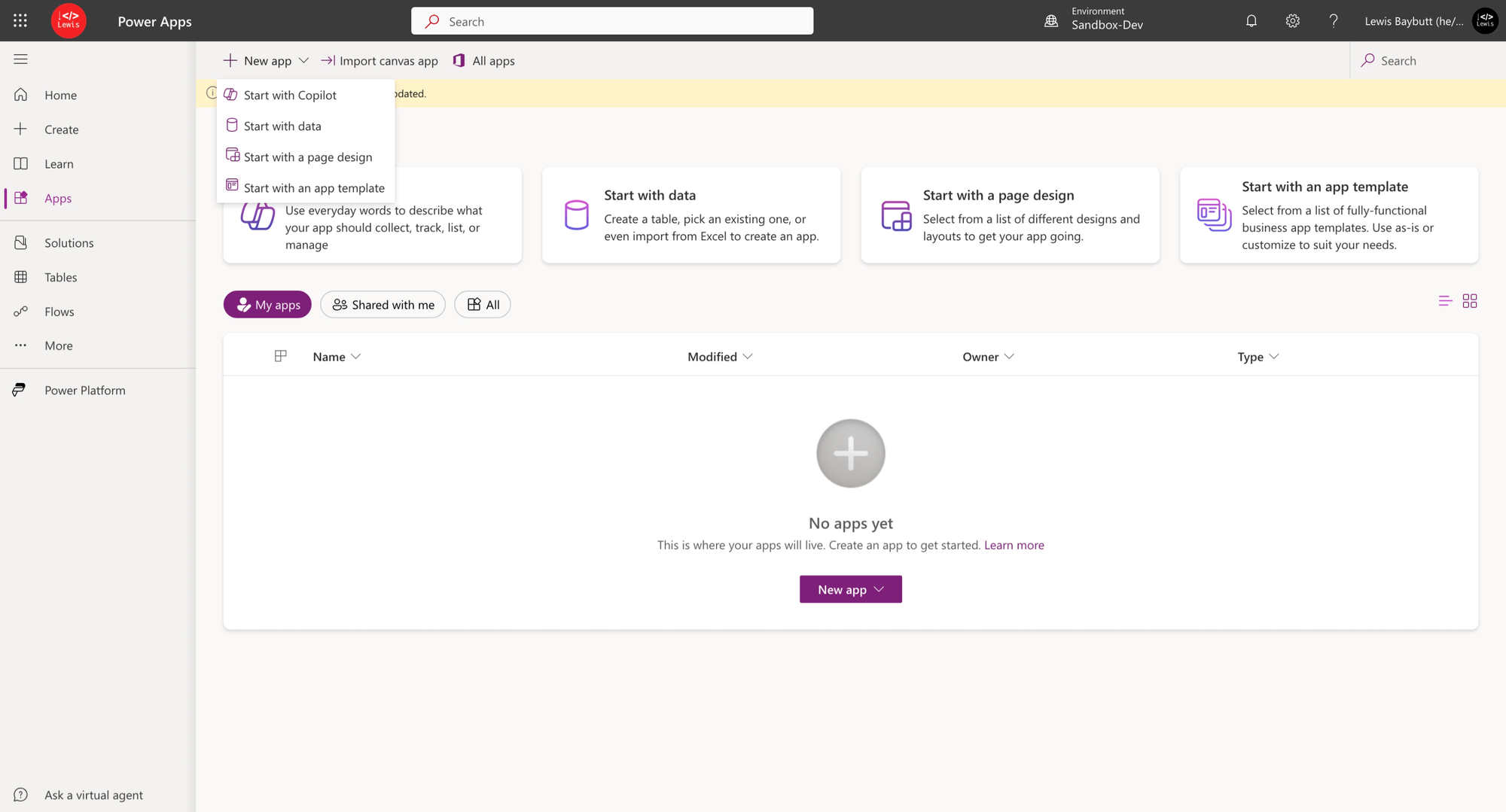This screenshot has width=1506, height=812.
Task: Click the virtual agent chat icon
Action: pyautogui.click(x=21, y=795)
